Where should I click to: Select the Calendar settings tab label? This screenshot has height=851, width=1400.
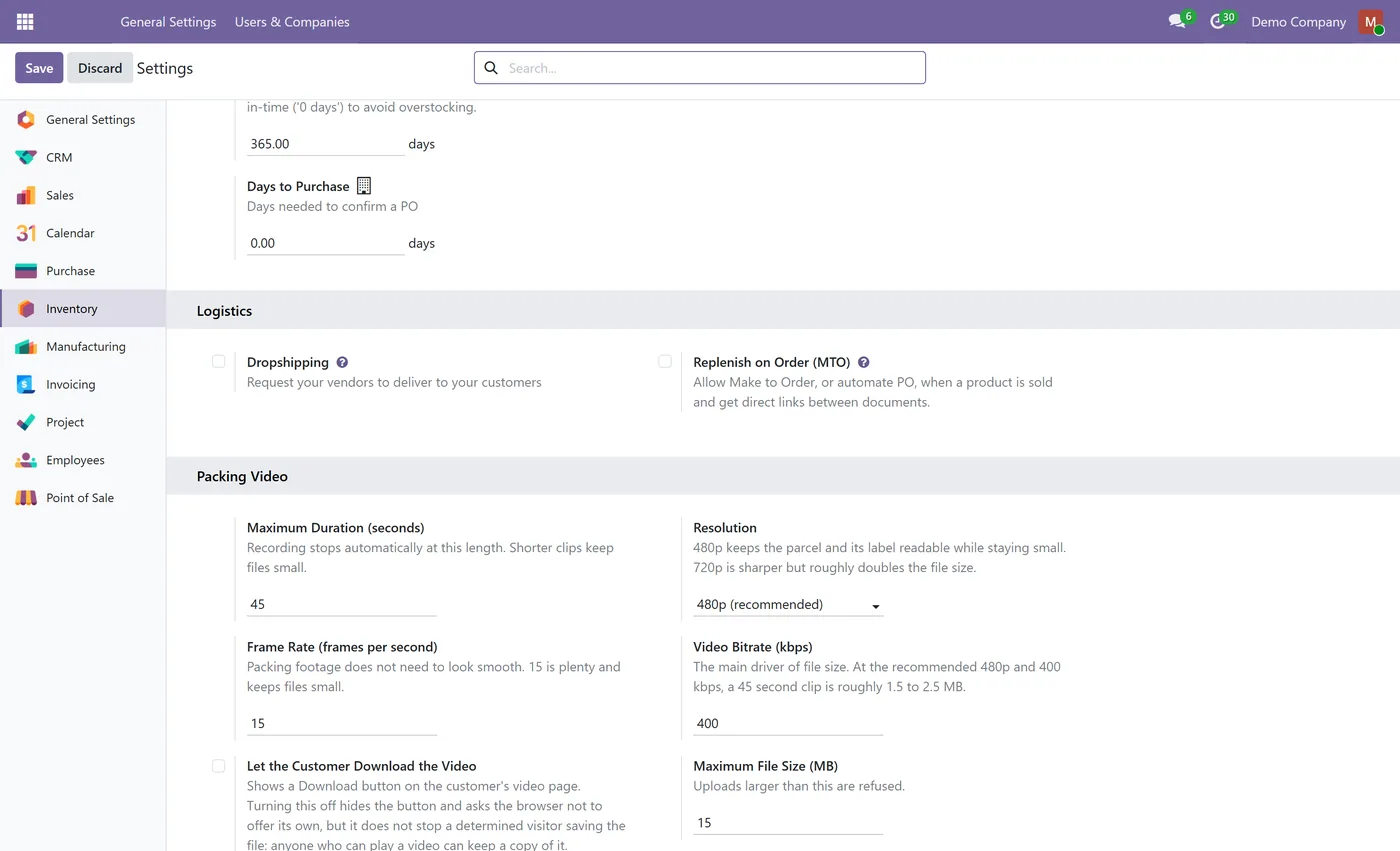click(x=70, y=233)
